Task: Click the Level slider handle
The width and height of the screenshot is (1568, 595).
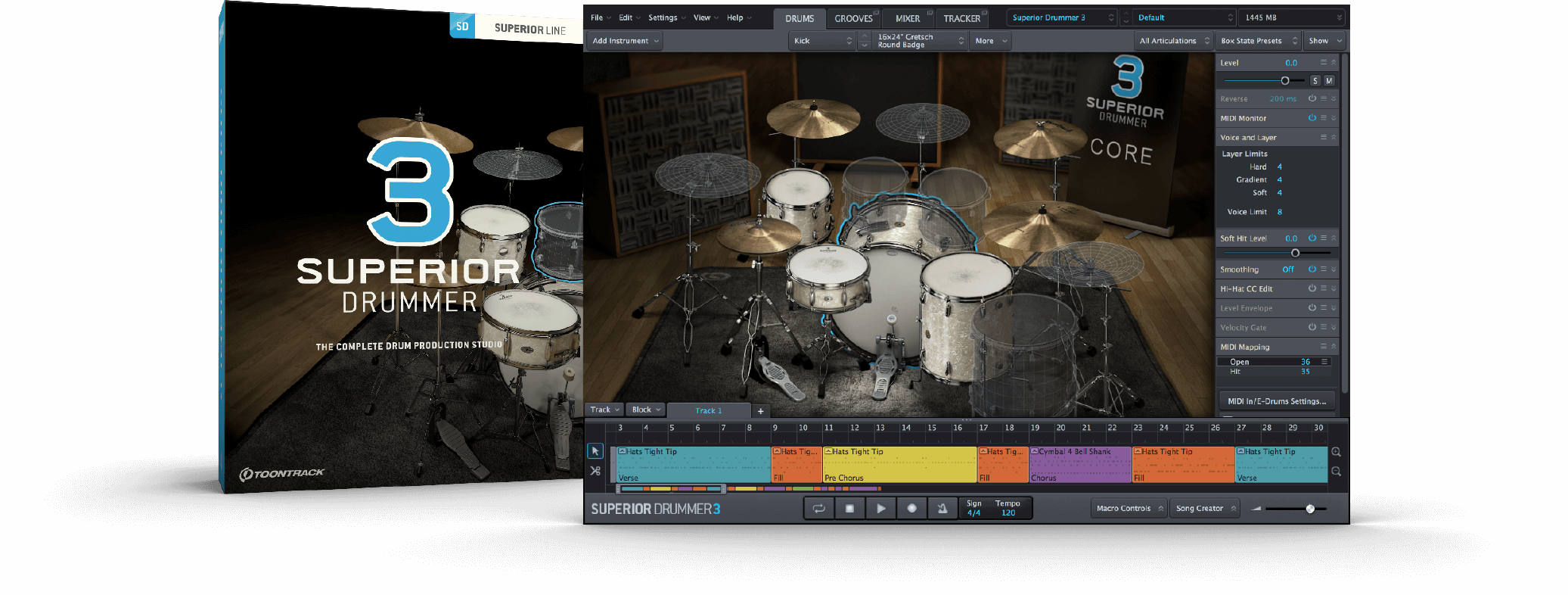Action: click(x=1285, y=80)
